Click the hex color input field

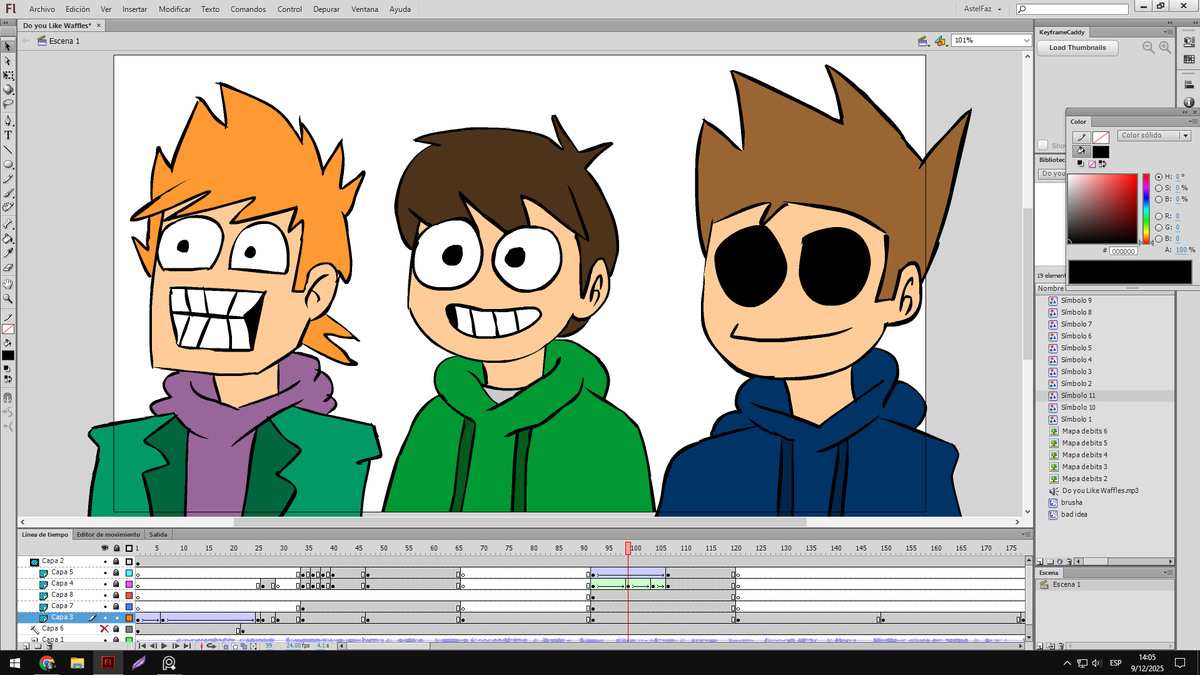coord(1123,251)
